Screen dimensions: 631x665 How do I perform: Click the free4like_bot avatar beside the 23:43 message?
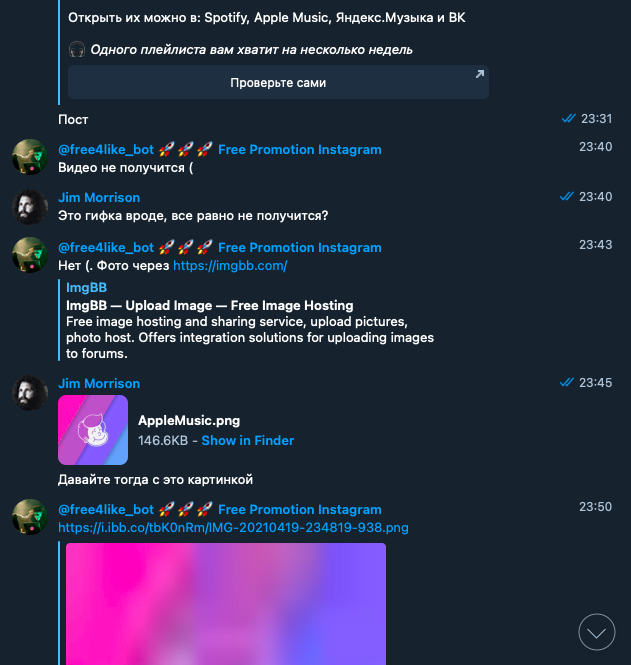coord(30,255)
